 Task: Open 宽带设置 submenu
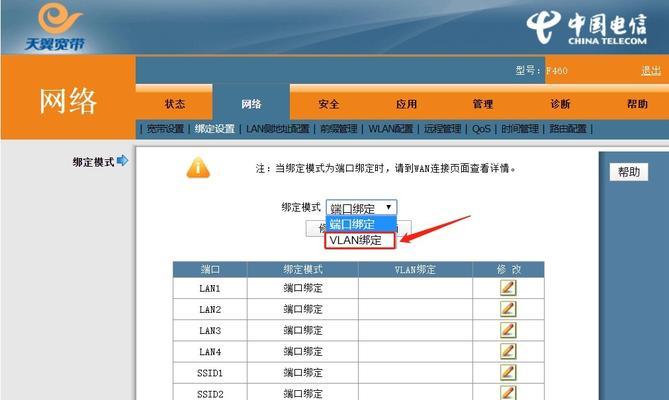[x=165, y=129]
